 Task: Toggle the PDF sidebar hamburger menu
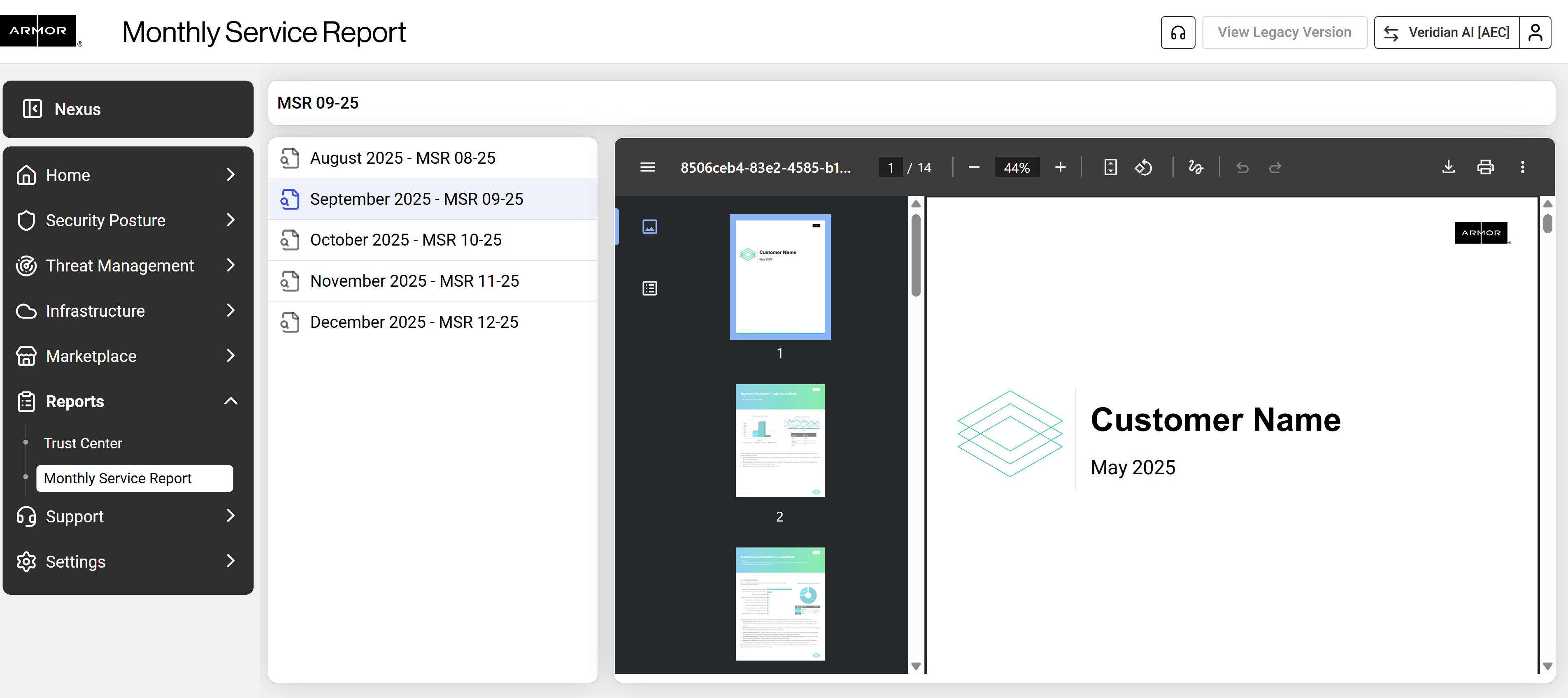click(x=648, y=167)
